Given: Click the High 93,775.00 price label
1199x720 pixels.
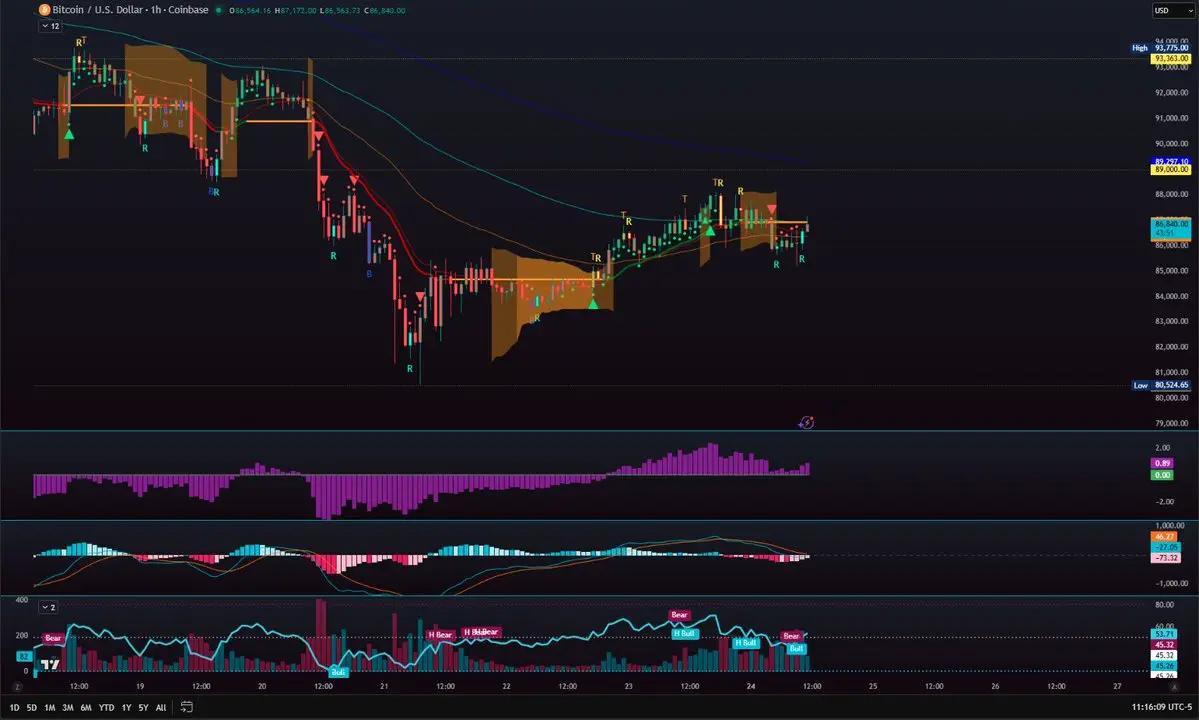Looking at the screenshot, I should click(x=1160, y=47).
